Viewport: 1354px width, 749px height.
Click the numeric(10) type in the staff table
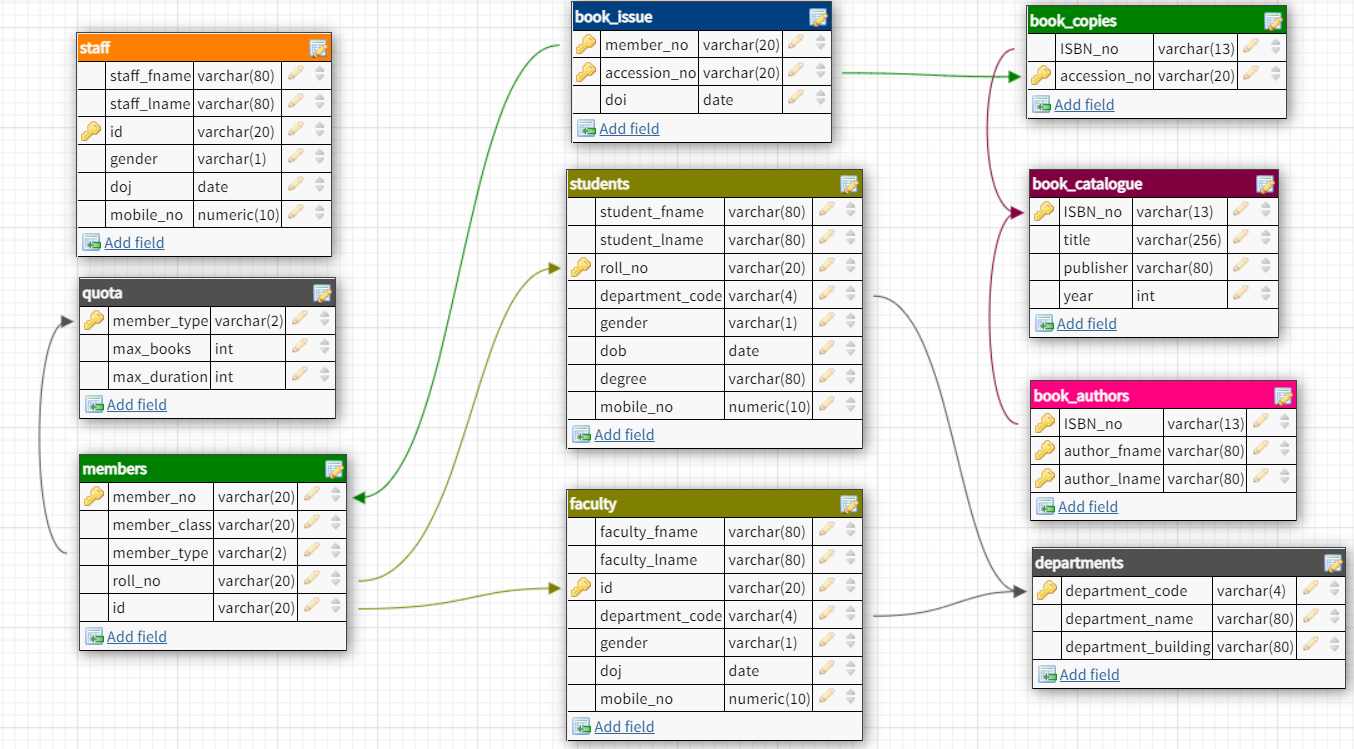click(237, 214)
